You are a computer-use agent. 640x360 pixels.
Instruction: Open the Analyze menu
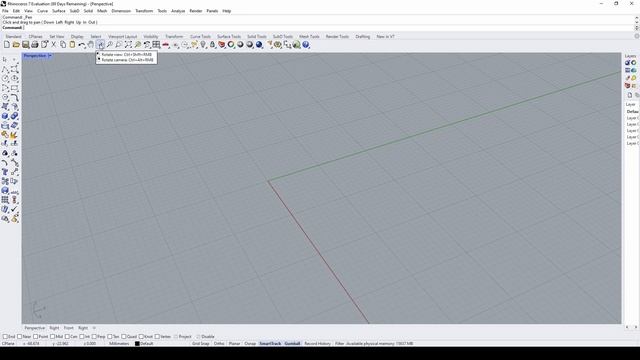point(178,11)
